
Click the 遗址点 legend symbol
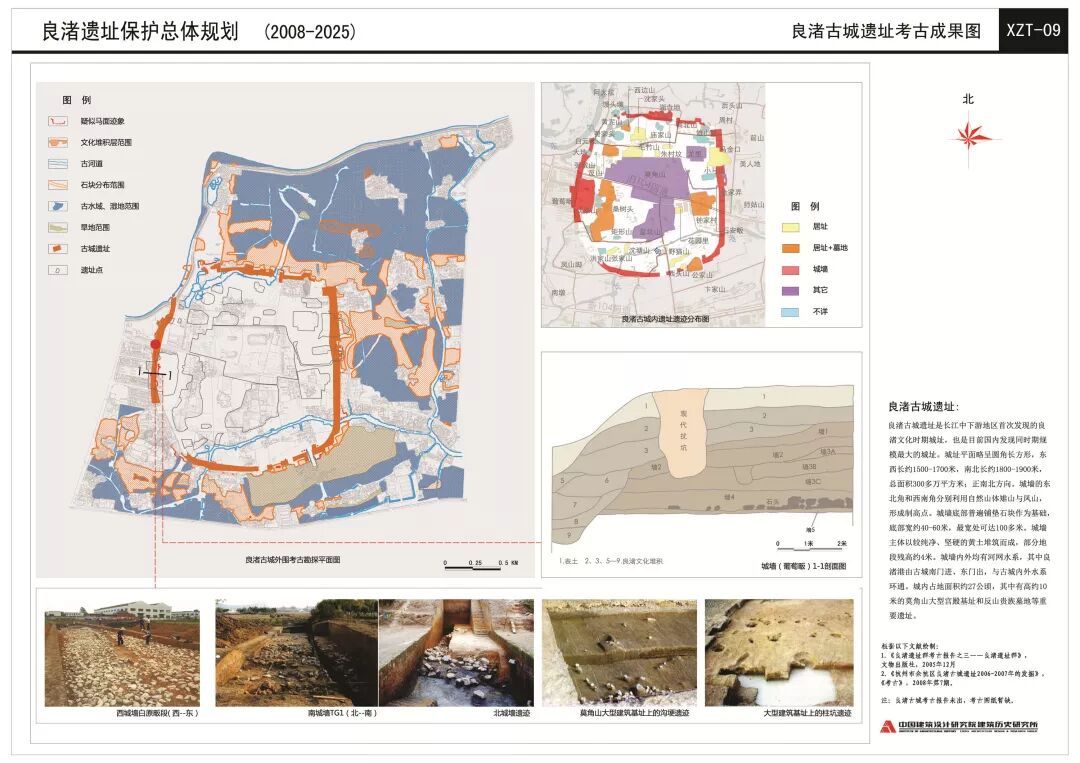(x=58, y=270)
